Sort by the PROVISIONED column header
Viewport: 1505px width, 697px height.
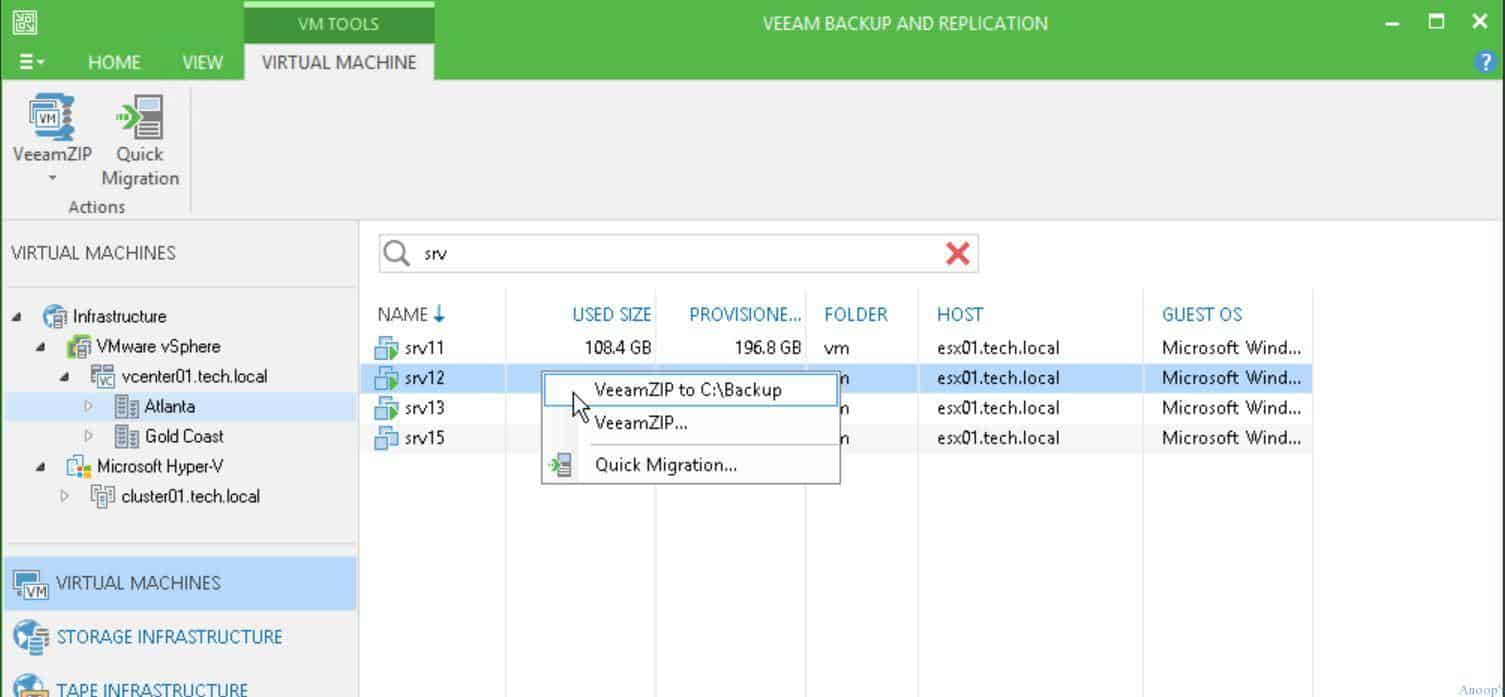[745, 314]
